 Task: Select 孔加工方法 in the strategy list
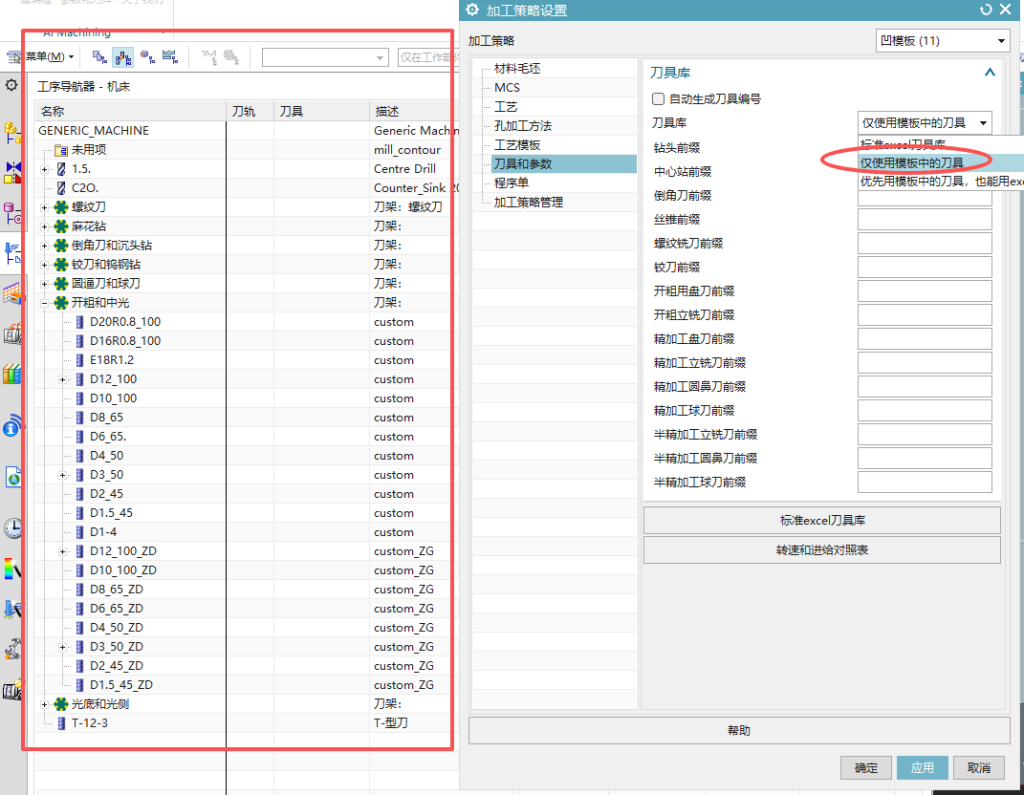(522, 125)
